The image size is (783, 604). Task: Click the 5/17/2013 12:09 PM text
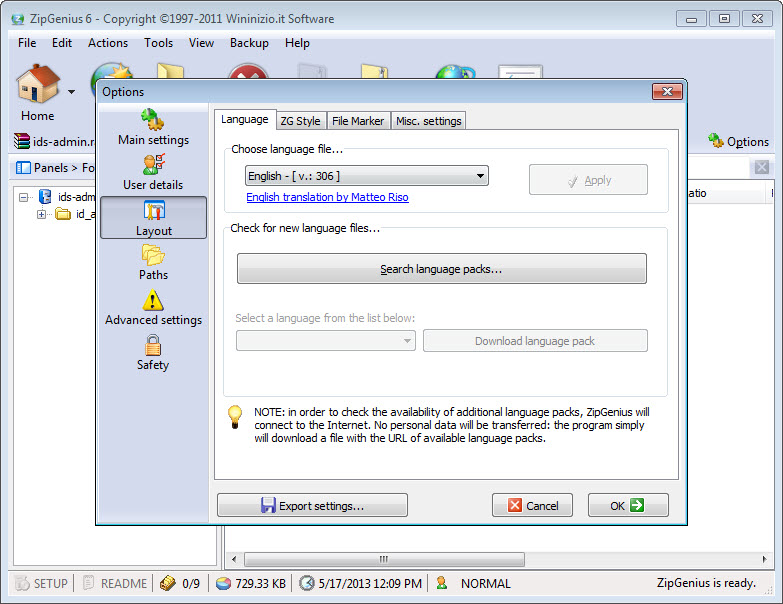click(370, 583)
